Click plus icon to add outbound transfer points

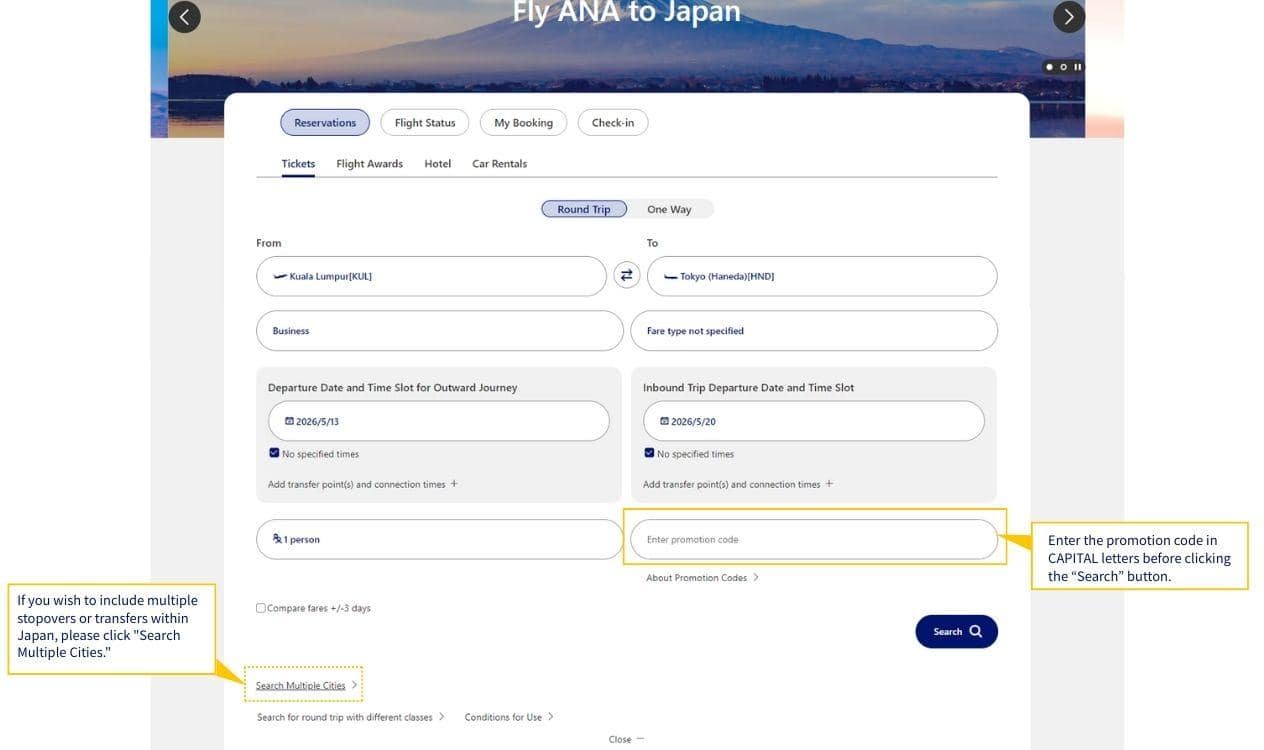pos(454,484)
